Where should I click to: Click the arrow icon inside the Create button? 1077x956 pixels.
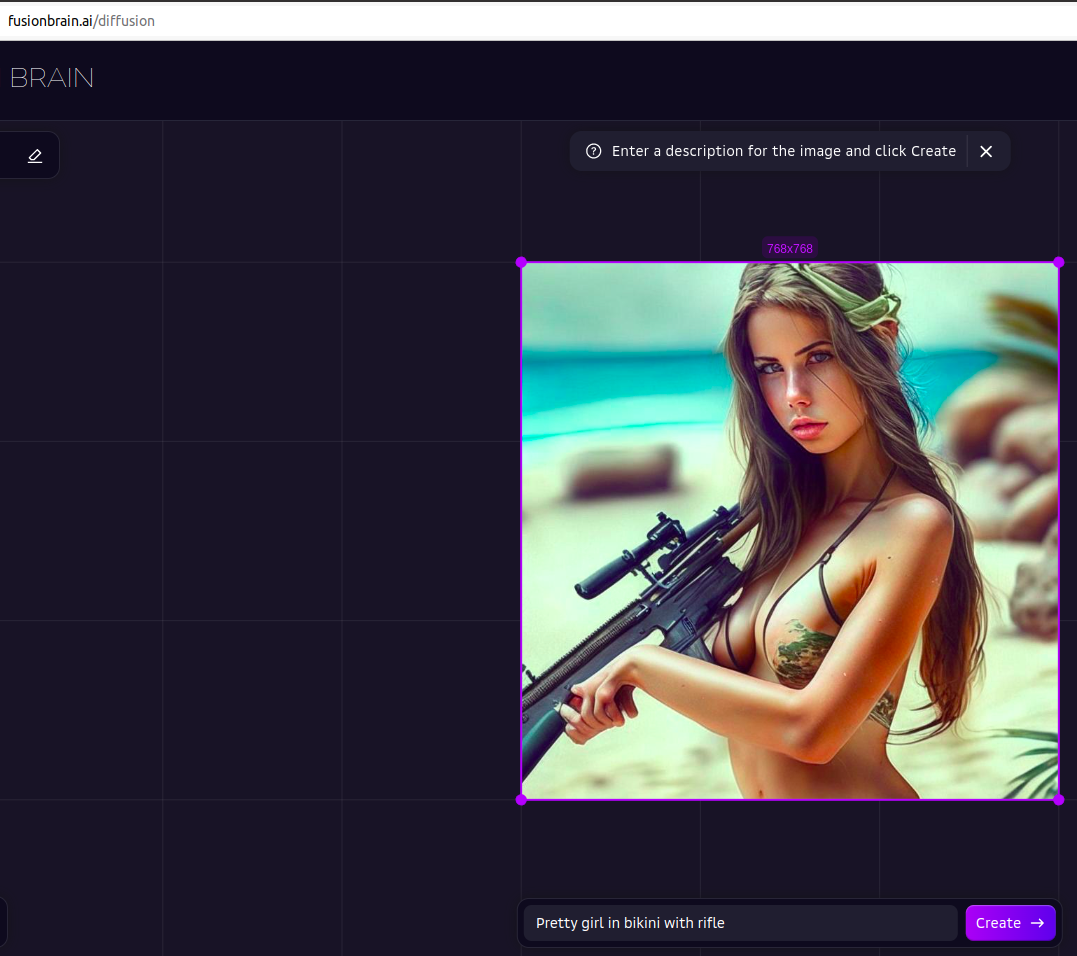(x=1038, y=923)
